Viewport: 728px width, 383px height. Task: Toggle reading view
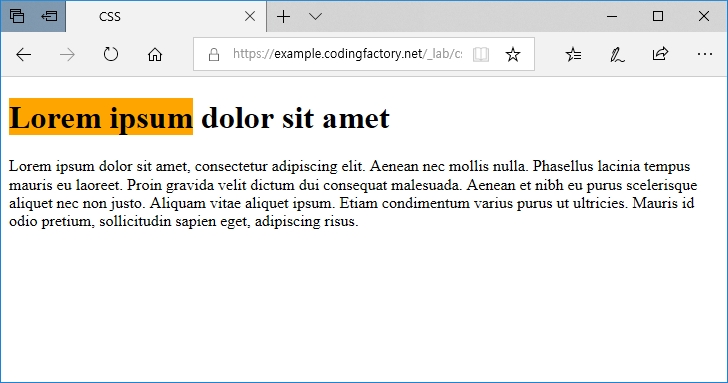pyautogui.click(x=481, y=54)
